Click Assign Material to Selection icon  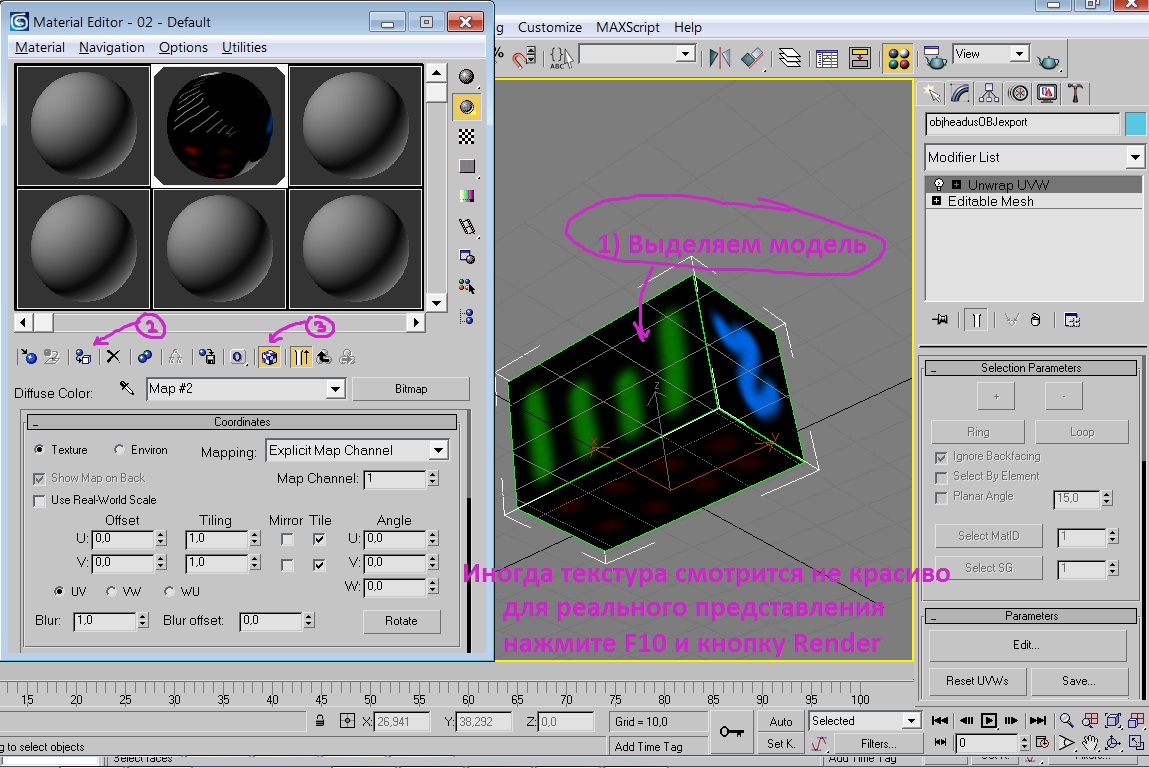point(83,356)
